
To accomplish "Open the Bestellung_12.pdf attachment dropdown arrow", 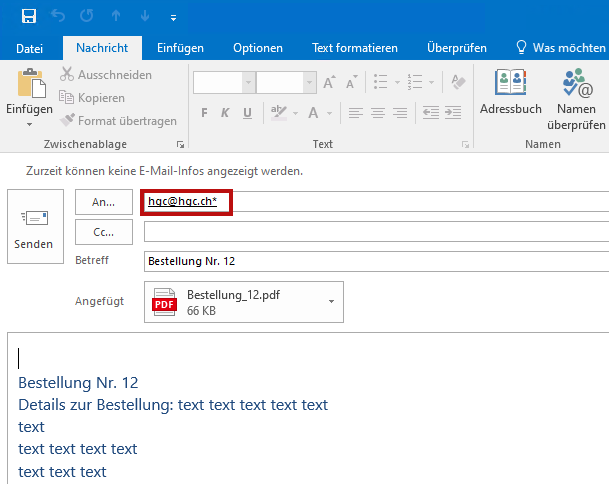I will (331, 301).
